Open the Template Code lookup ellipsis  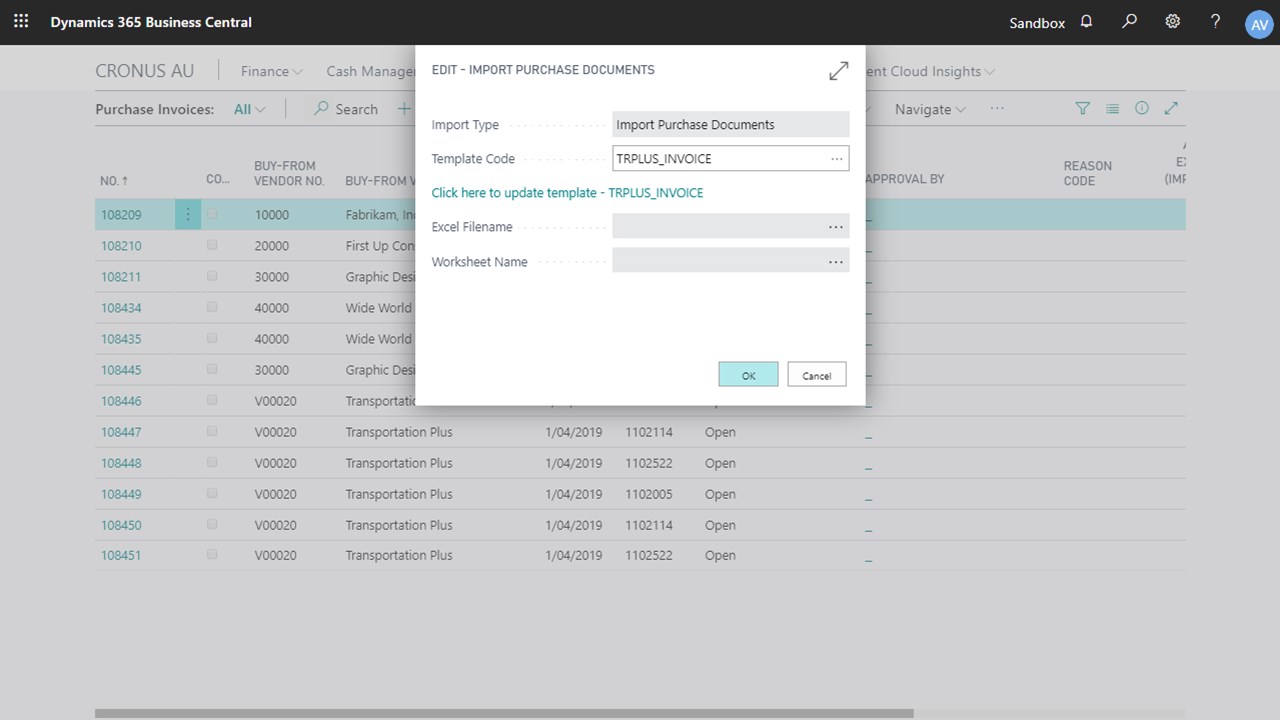pyautogui.click(x=836, y=158)
